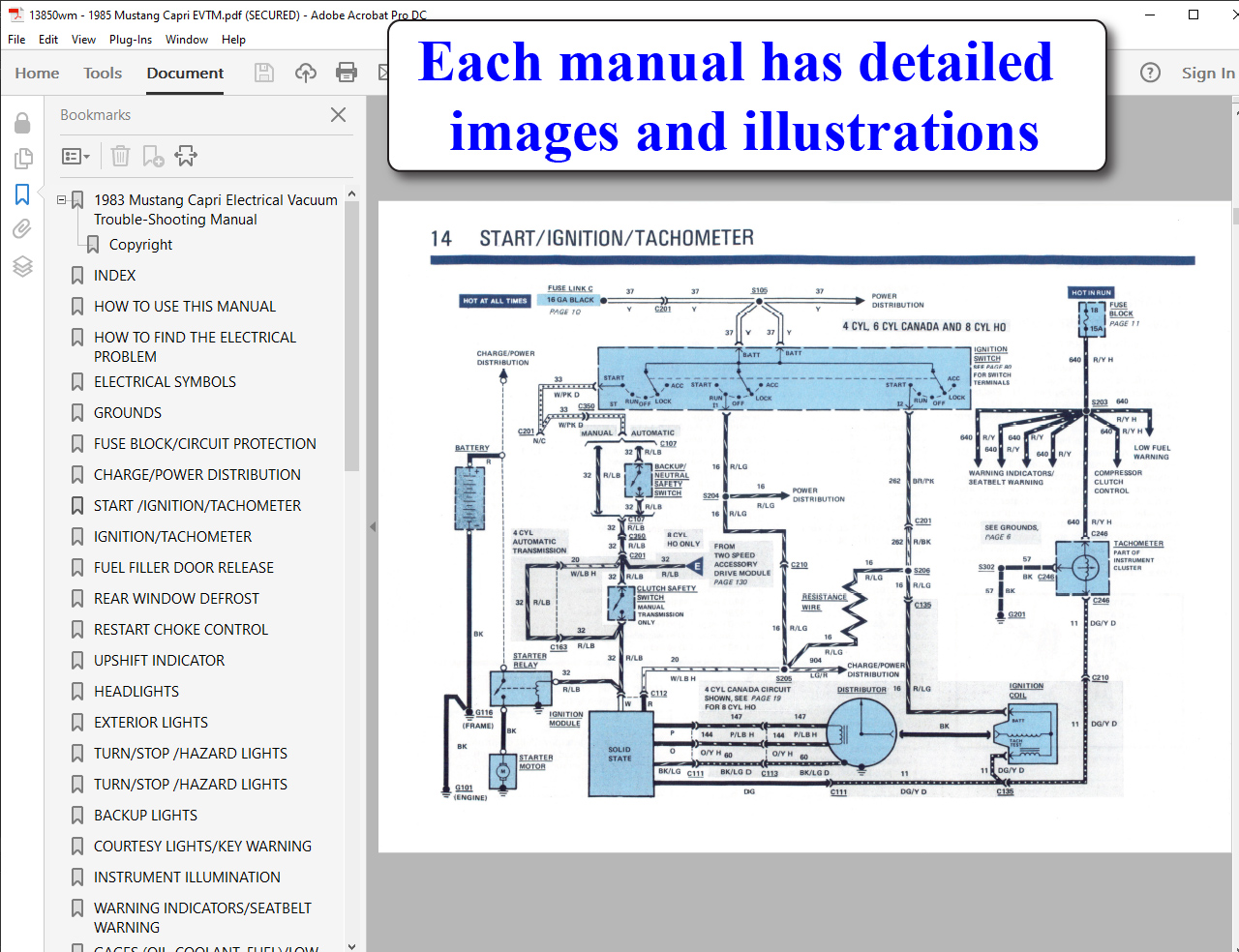The height and width of the screenshot is (952, 1239).
Task: Go to FUEL FILLER DOOR RELEASE bookmark
Action: [184, 568]
